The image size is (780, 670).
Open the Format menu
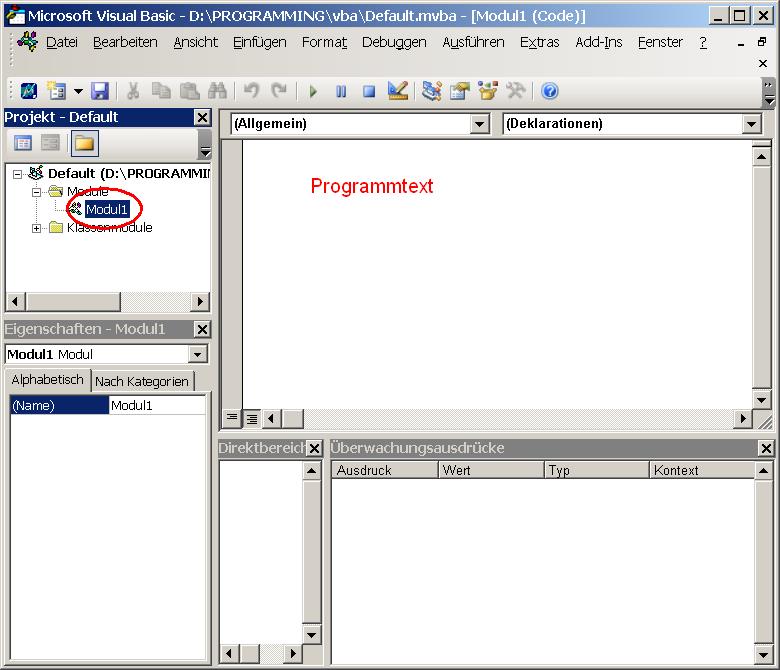point(324,42)
